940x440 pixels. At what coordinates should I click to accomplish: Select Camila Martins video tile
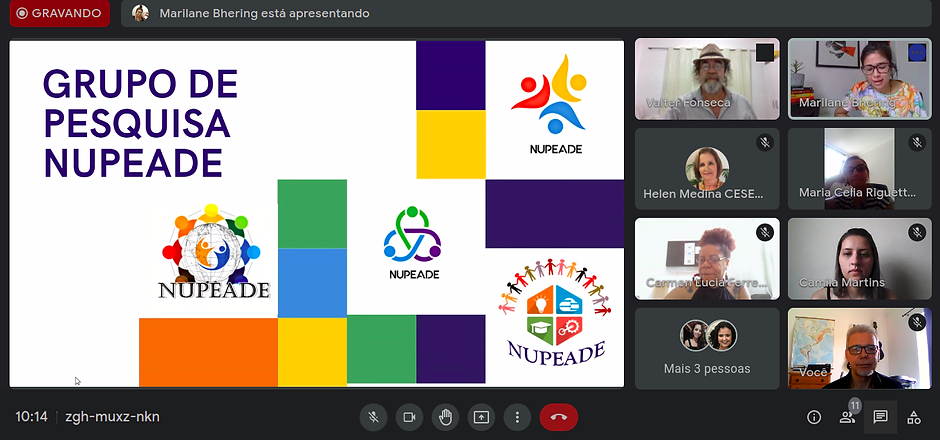(x=860, y=258)
